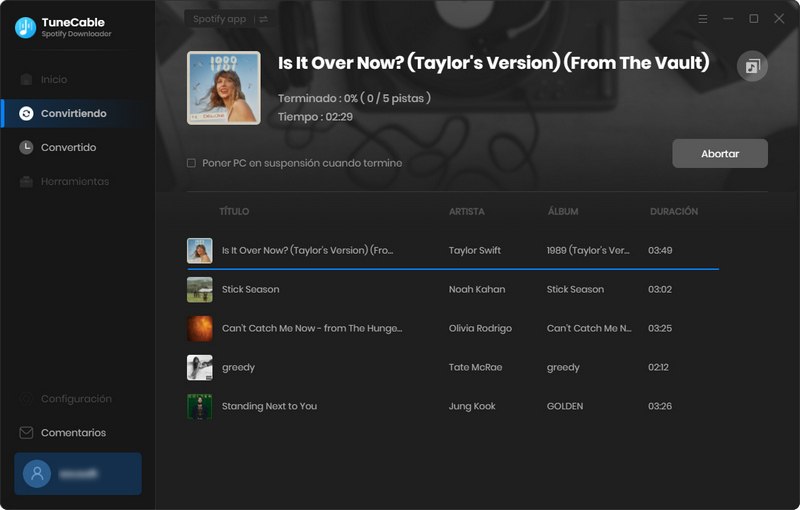Click the open output folder icon
800x510 pixels.
click(752, 66)
